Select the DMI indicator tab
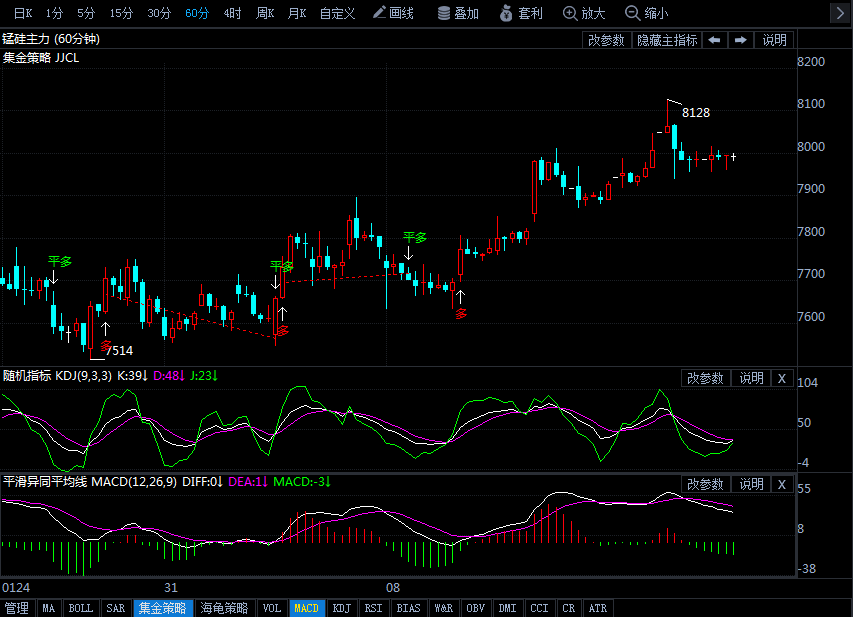The height and width of the screenshot is (617, 853). [508, 608]
